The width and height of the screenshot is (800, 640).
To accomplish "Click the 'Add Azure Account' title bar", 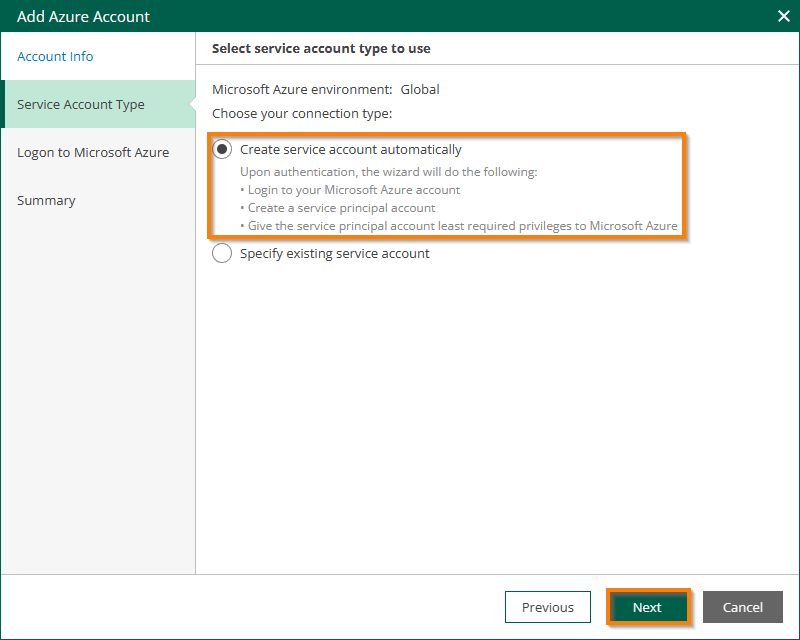I will click(300, 16).
